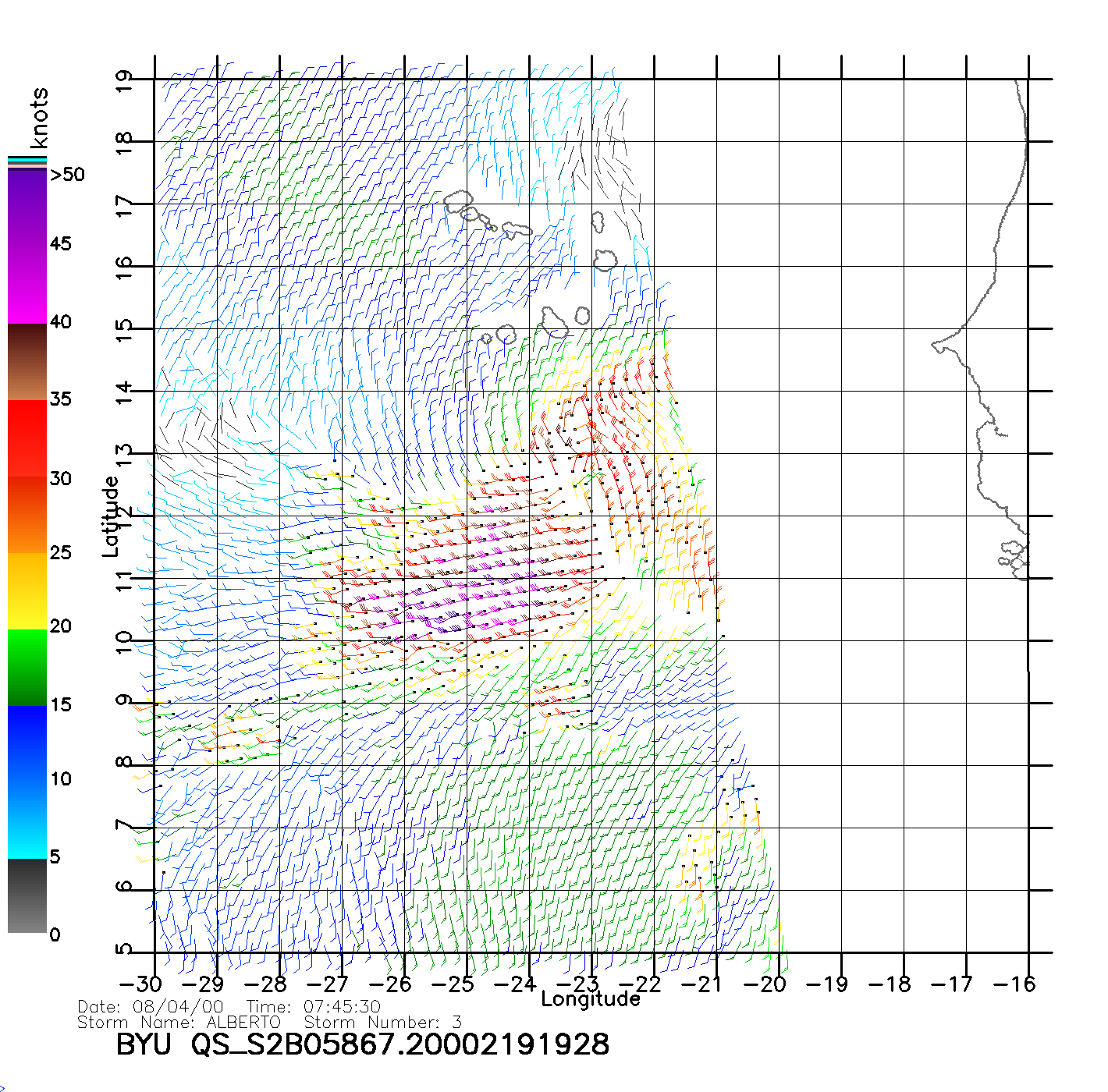Click the purple band of the color scale
This screenshot has height=1092, width=1108.
pyautogui.click(x=27, y=207)
